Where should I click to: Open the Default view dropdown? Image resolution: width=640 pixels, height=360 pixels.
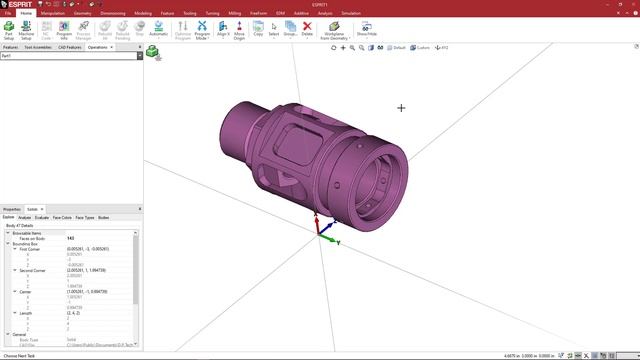point(396,48)
